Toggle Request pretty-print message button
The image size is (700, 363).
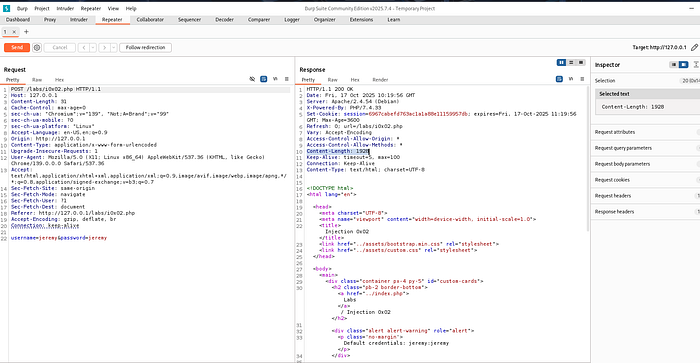(264, 79)
